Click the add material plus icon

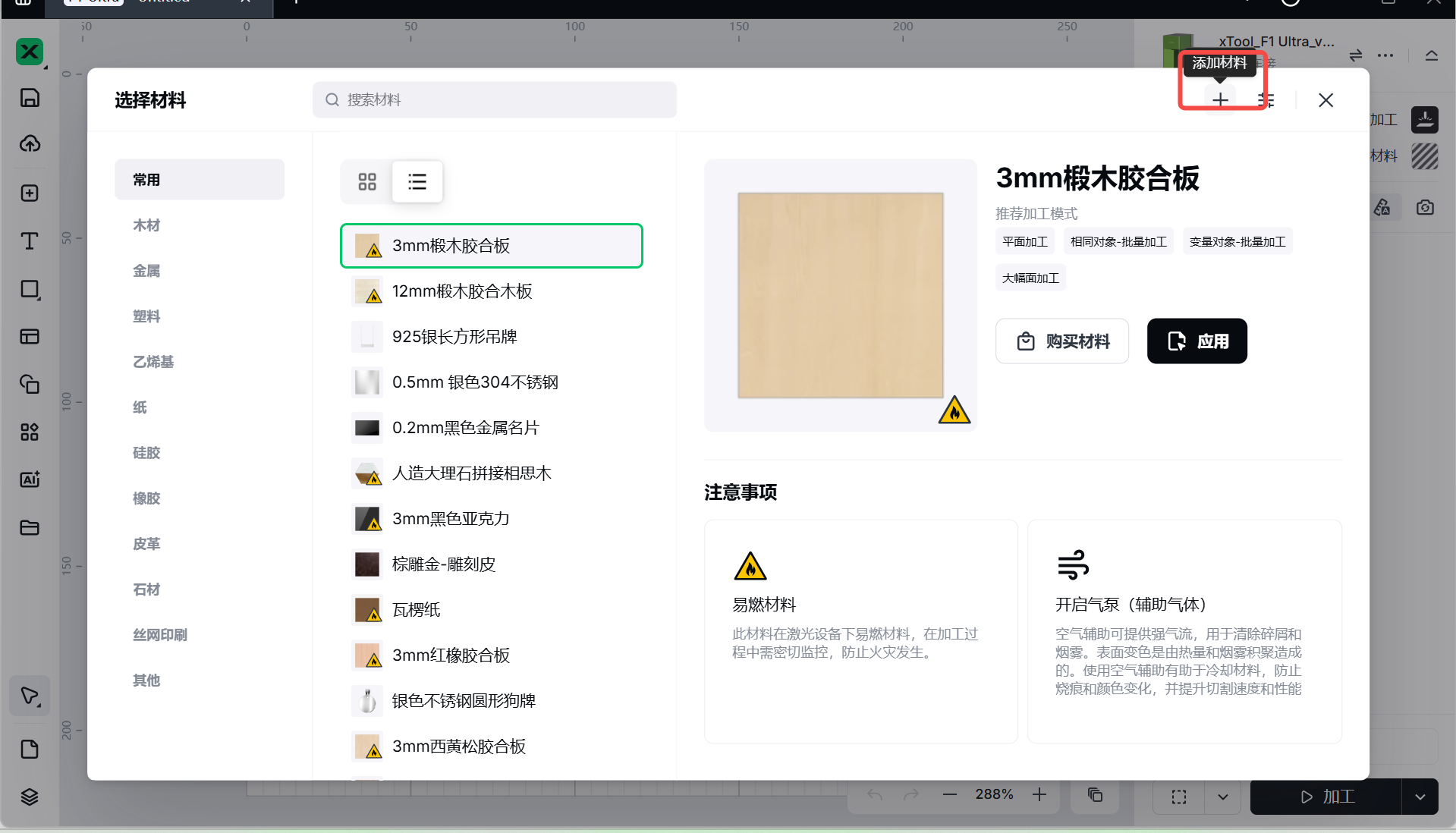(1219, 100)
